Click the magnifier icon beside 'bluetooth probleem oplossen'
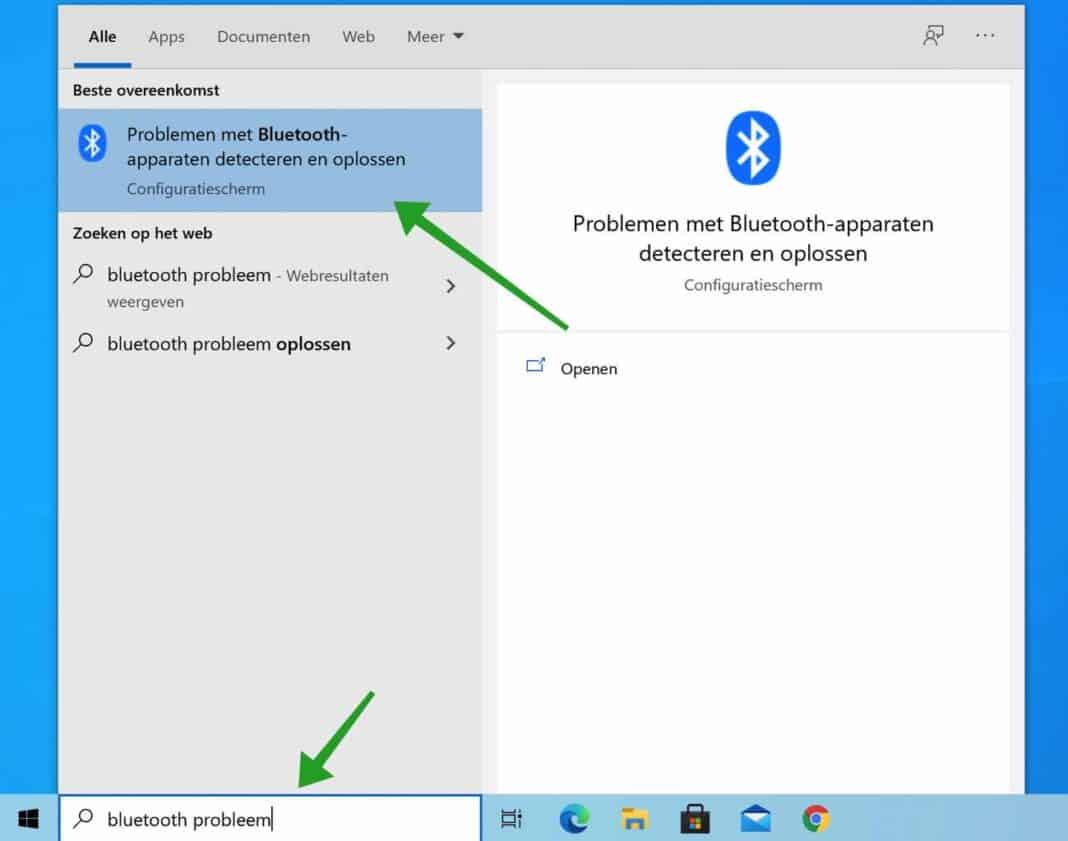Image resolution: width=1068 pixels, height=841 pixels. tap(83, 343)
